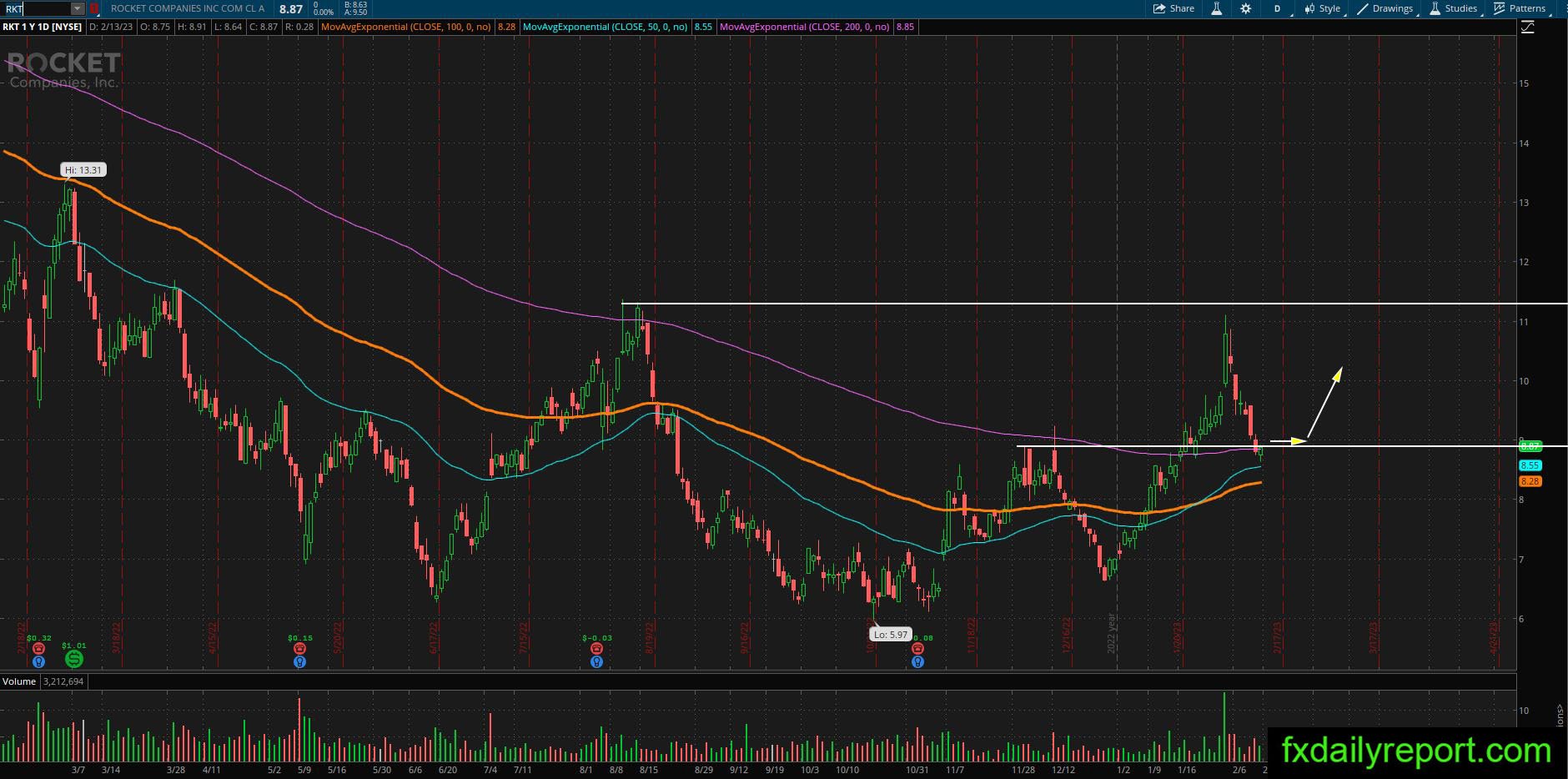Screen dimensions: 1568x779
Task: Click the D: 2/13/23 date value
Action: (111, 27)
